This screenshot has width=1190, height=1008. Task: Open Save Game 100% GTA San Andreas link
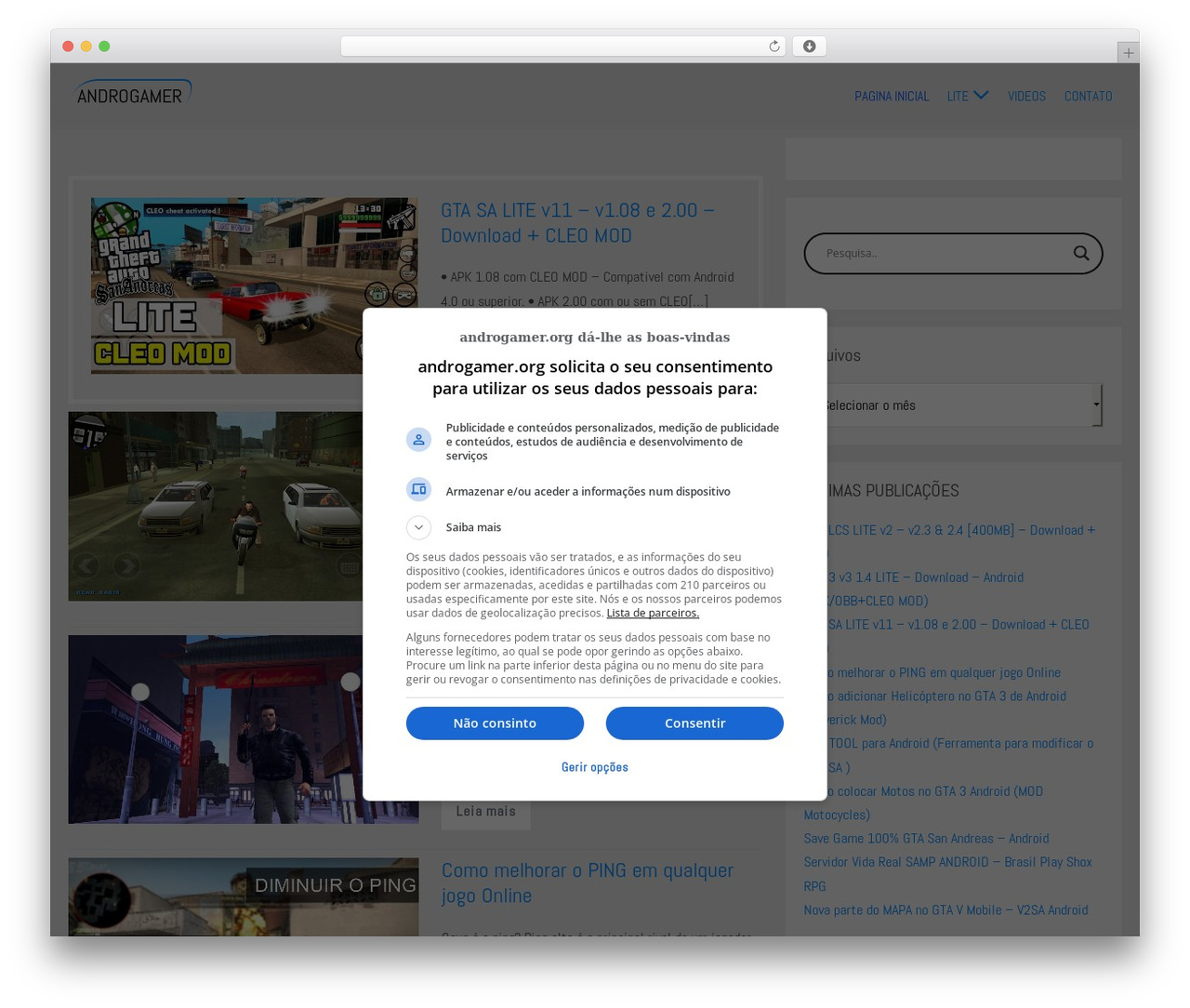coord(926,839)
